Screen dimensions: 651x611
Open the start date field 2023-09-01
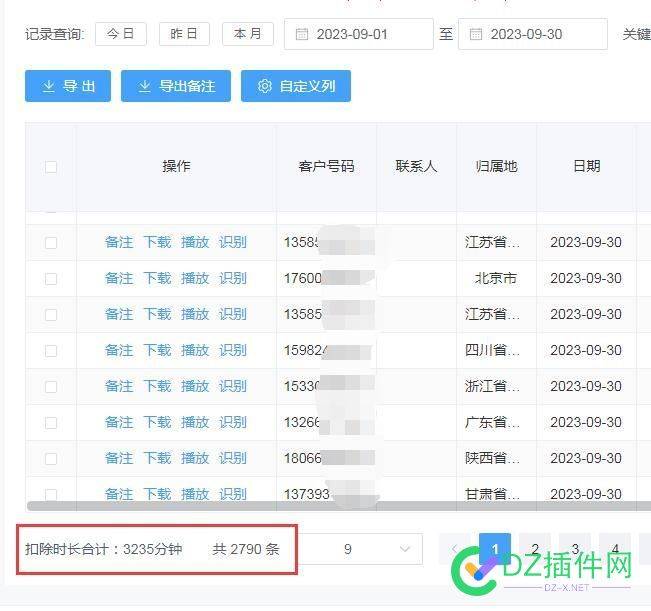click(359, 34)
